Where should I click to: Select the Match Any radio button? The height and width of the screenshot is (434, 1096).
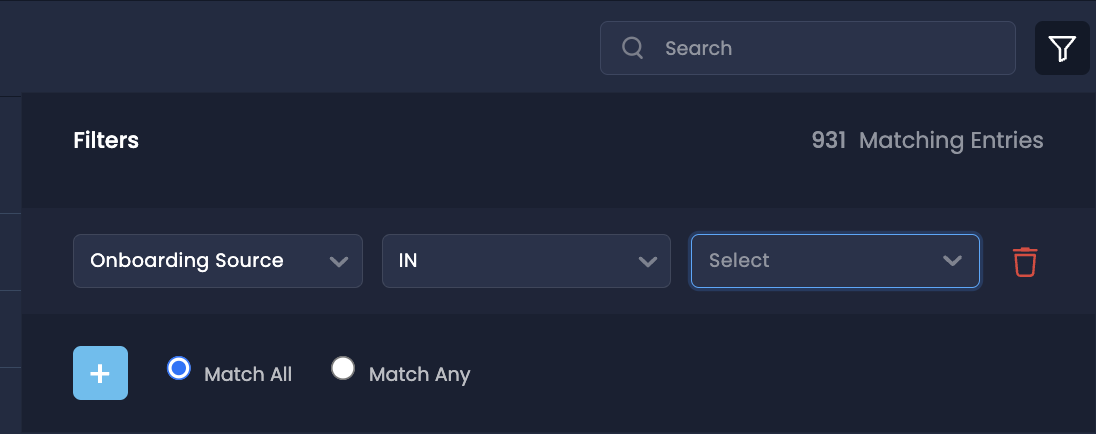click(342, 368)
